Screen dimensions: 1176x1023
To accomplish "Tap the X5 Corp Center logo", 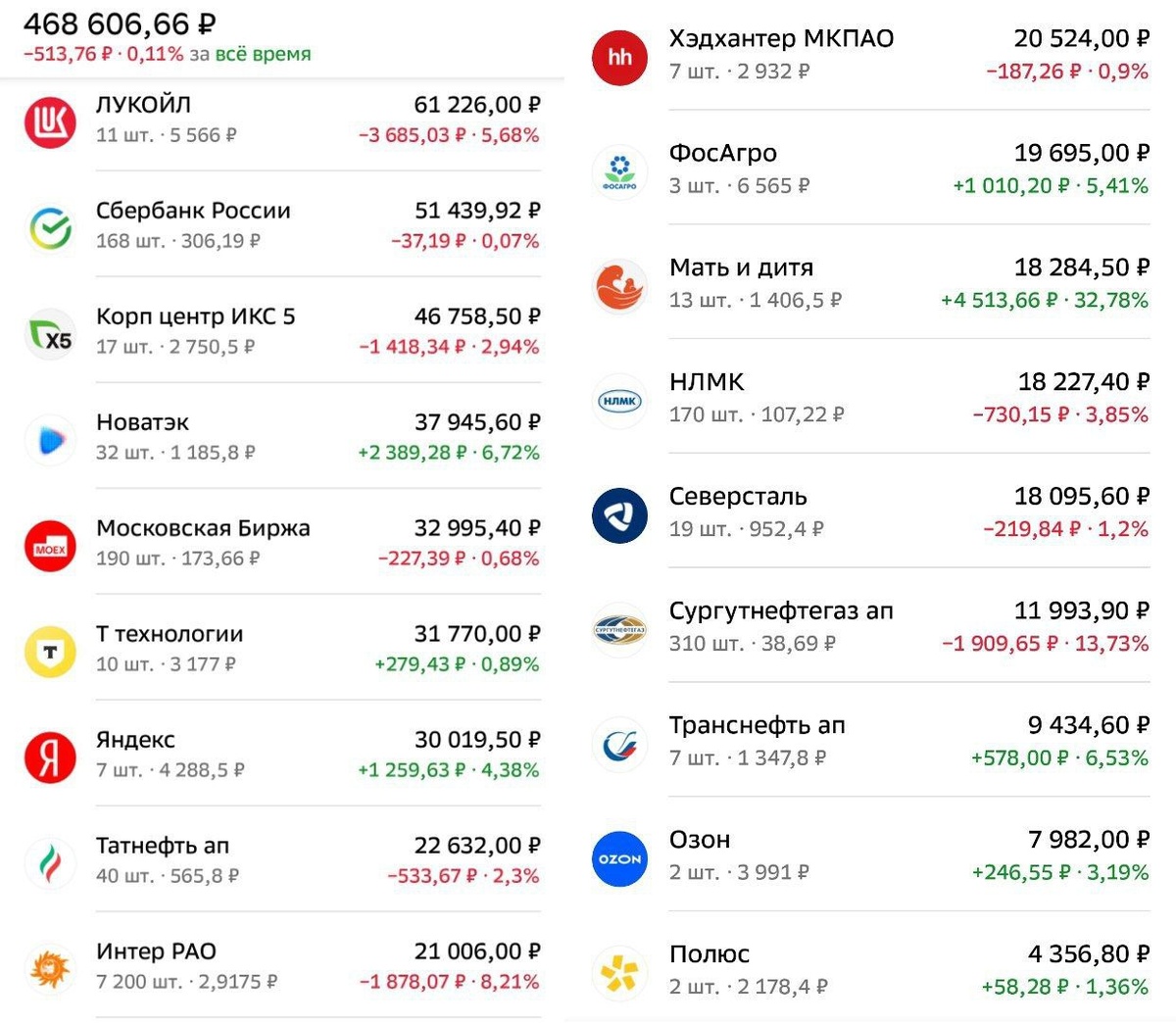I will coord(50,333).
